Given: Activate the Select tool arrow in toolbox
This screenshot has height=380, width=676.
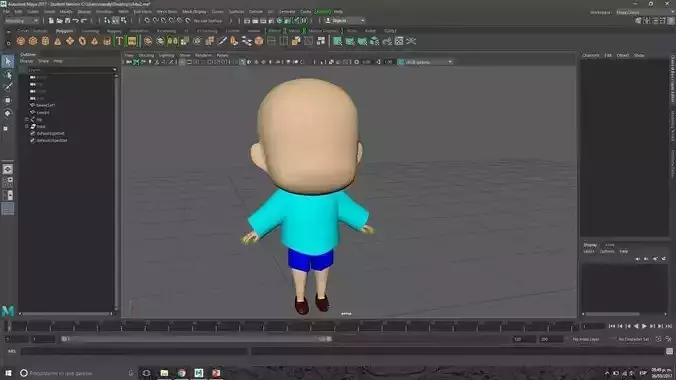Looking at the screenshot, I should pos(8,61).
